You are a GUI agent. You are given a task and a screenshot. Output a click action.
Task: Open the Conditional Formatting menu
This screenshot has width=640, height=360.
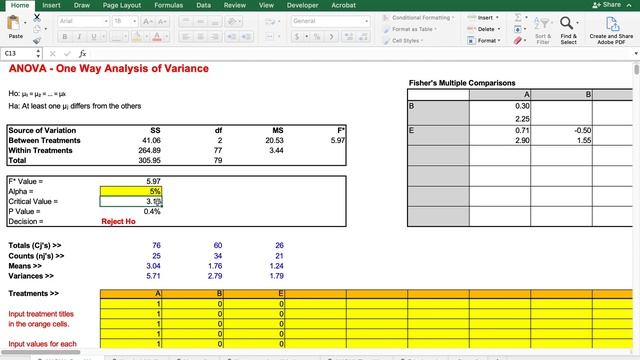pyautogui.click(x=418, y=18)
